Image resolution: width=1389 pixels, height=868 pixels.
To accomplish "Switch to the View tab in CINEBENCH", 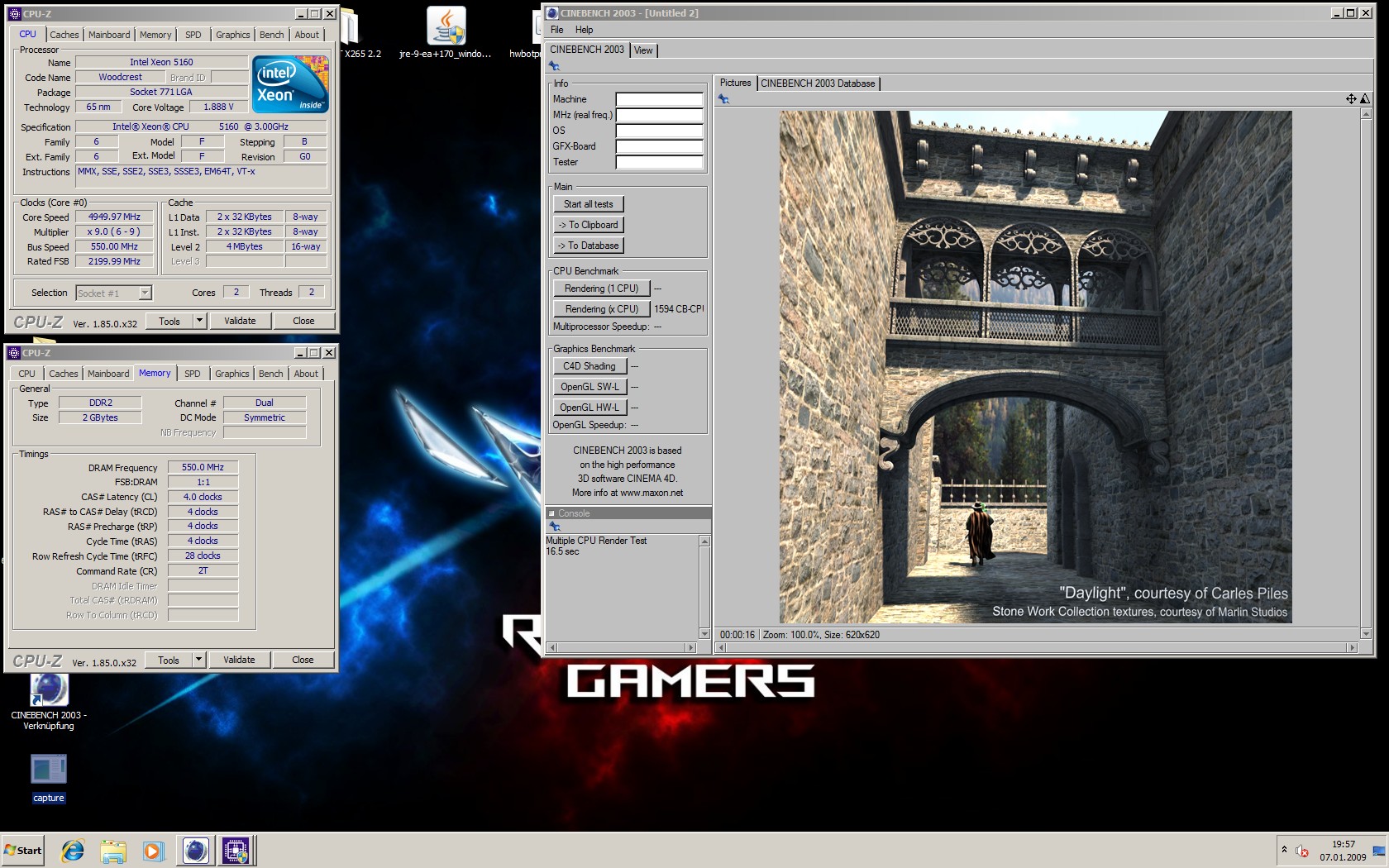I will pyautogui.click(x=643, y=50).
